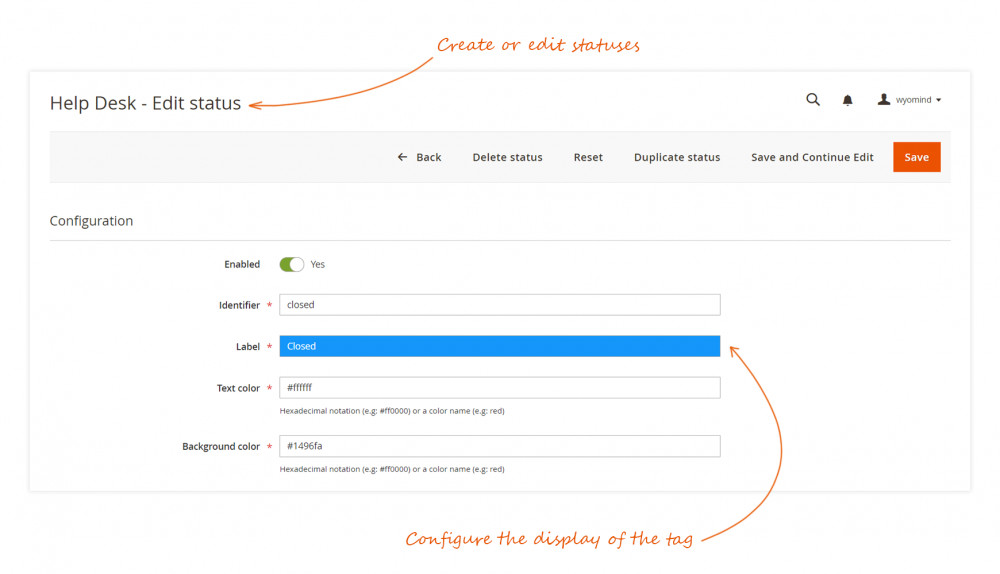Click the user account avatar icon
This screenshot has height=574, width=1000.
(x=884, y=100)
